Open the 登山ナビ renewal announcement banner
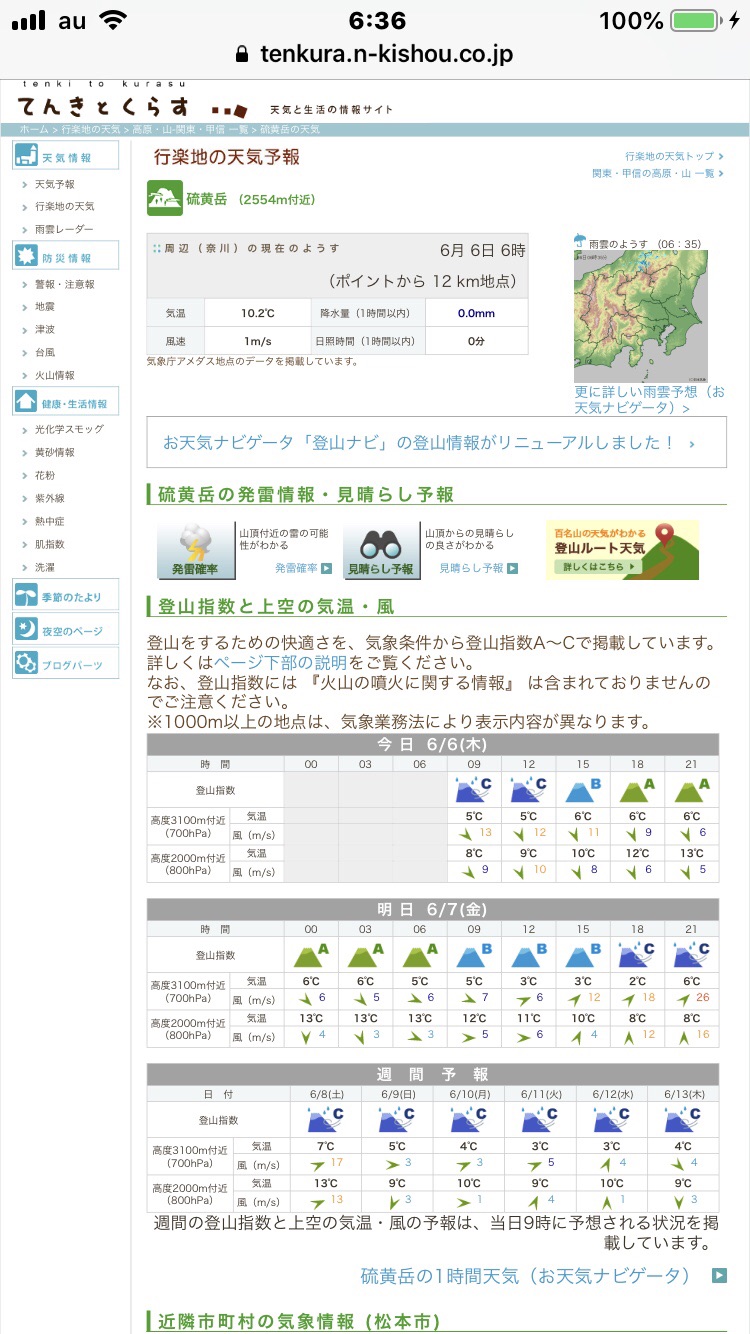 click(x=437, y=442)
